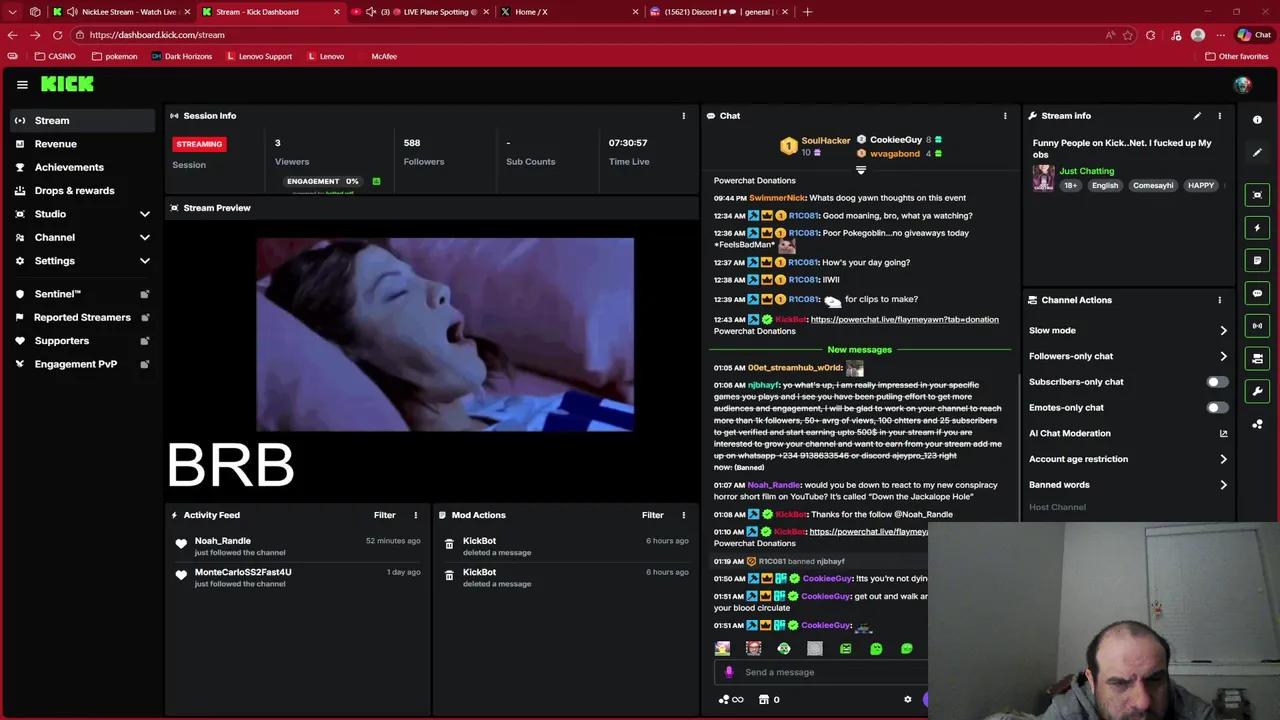Toggle the channel actions icon in right rail

(x=1257, y=358)
